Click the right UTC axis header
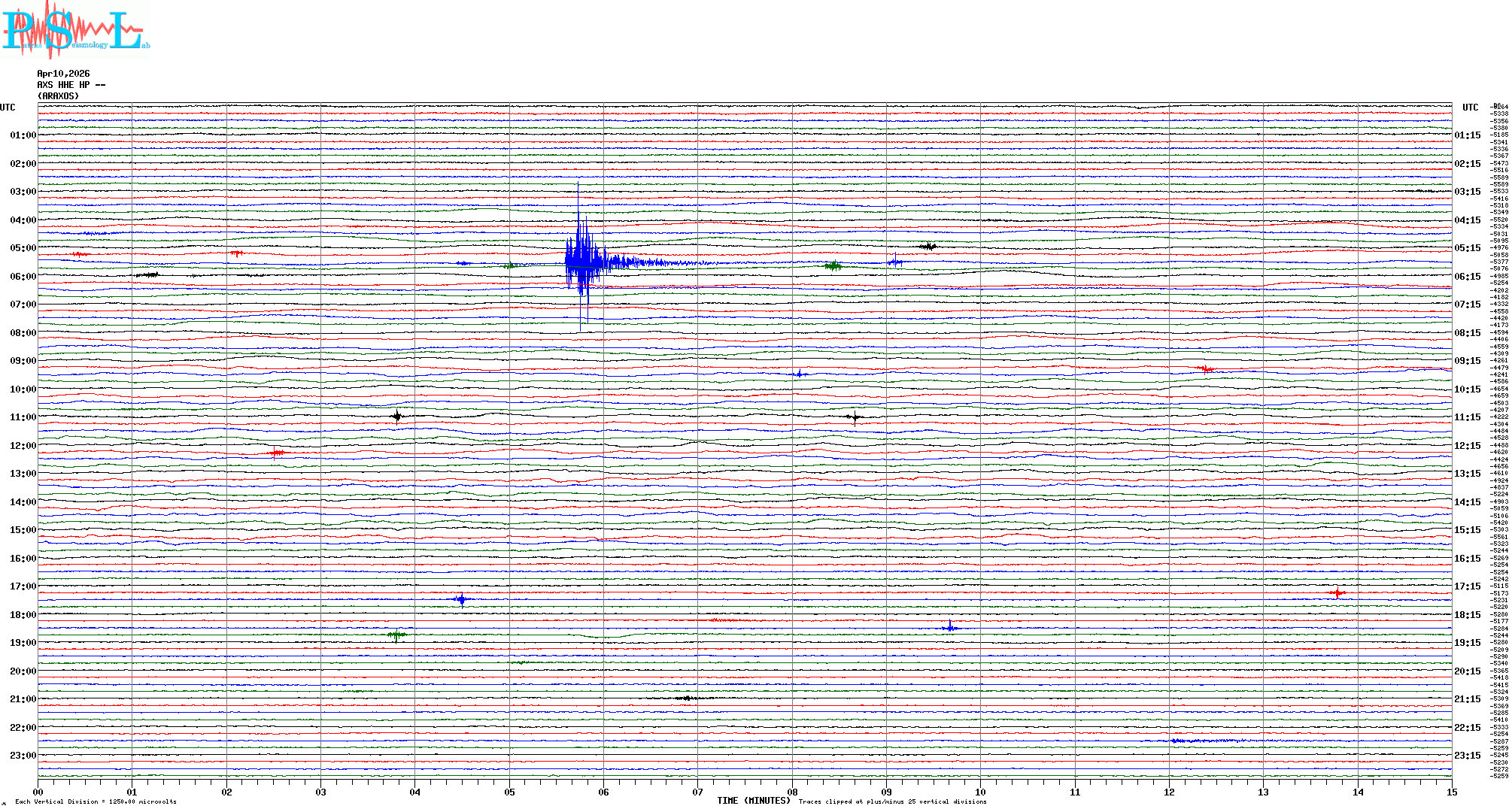The height and width of the screenshot is (812, 1512). click(1470, 108)
